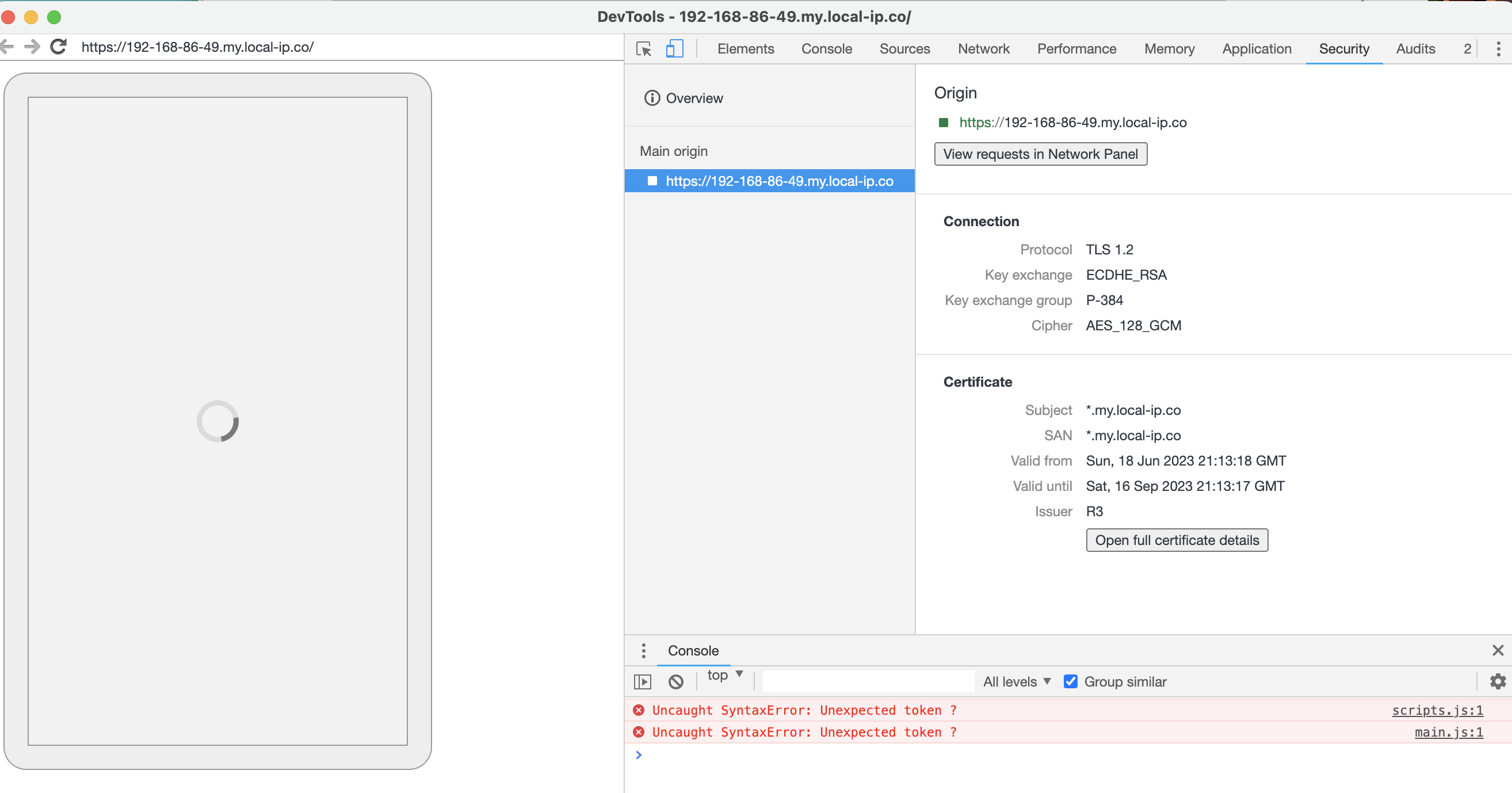Click the first console error icon
This screenshot has width=1512, height=793.
pos(639,710)
